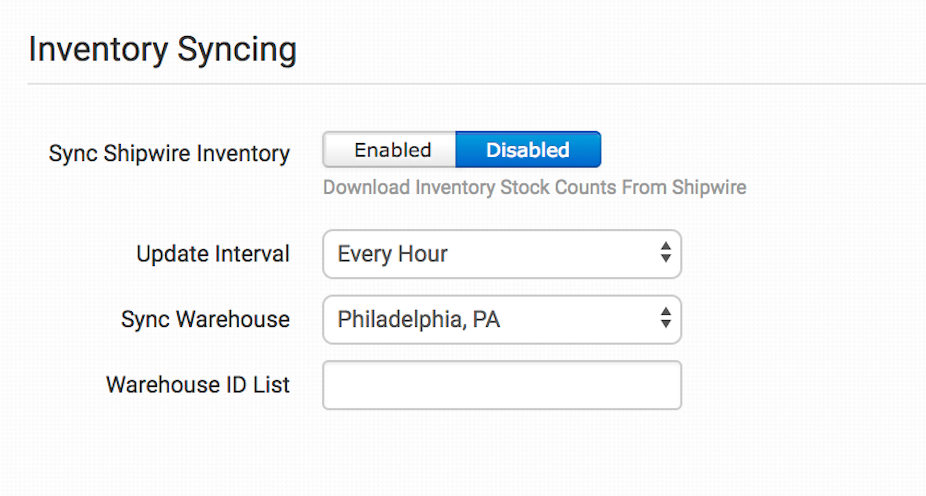Screen dimensions: 926x496
Task: Open the Sync Warehouse dropdown
Action: click(x=500, y=320)
